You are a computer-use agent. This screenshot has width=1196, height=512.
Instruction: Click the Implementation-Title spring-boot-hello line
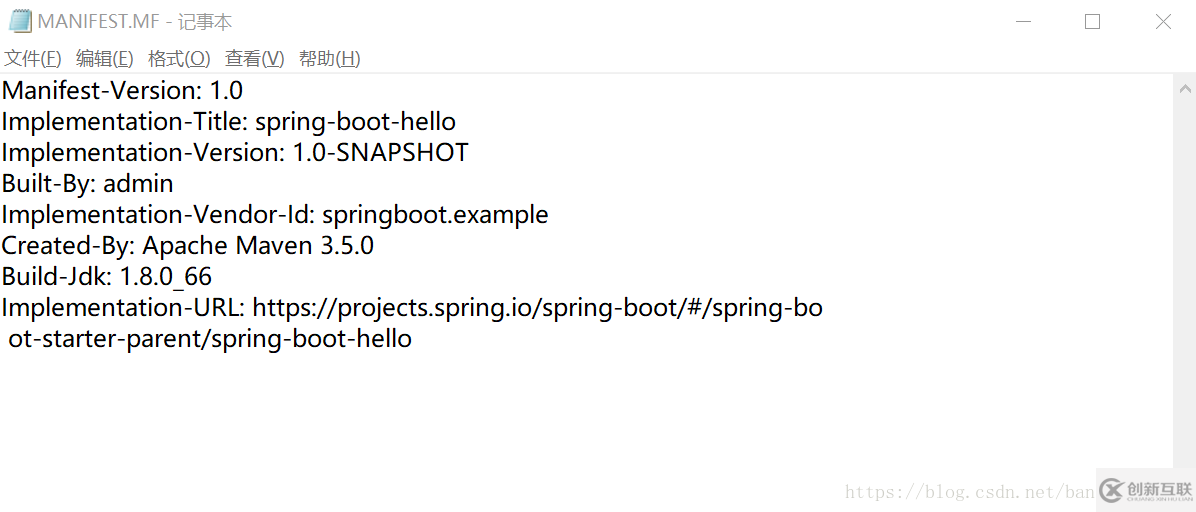(229, 122)
